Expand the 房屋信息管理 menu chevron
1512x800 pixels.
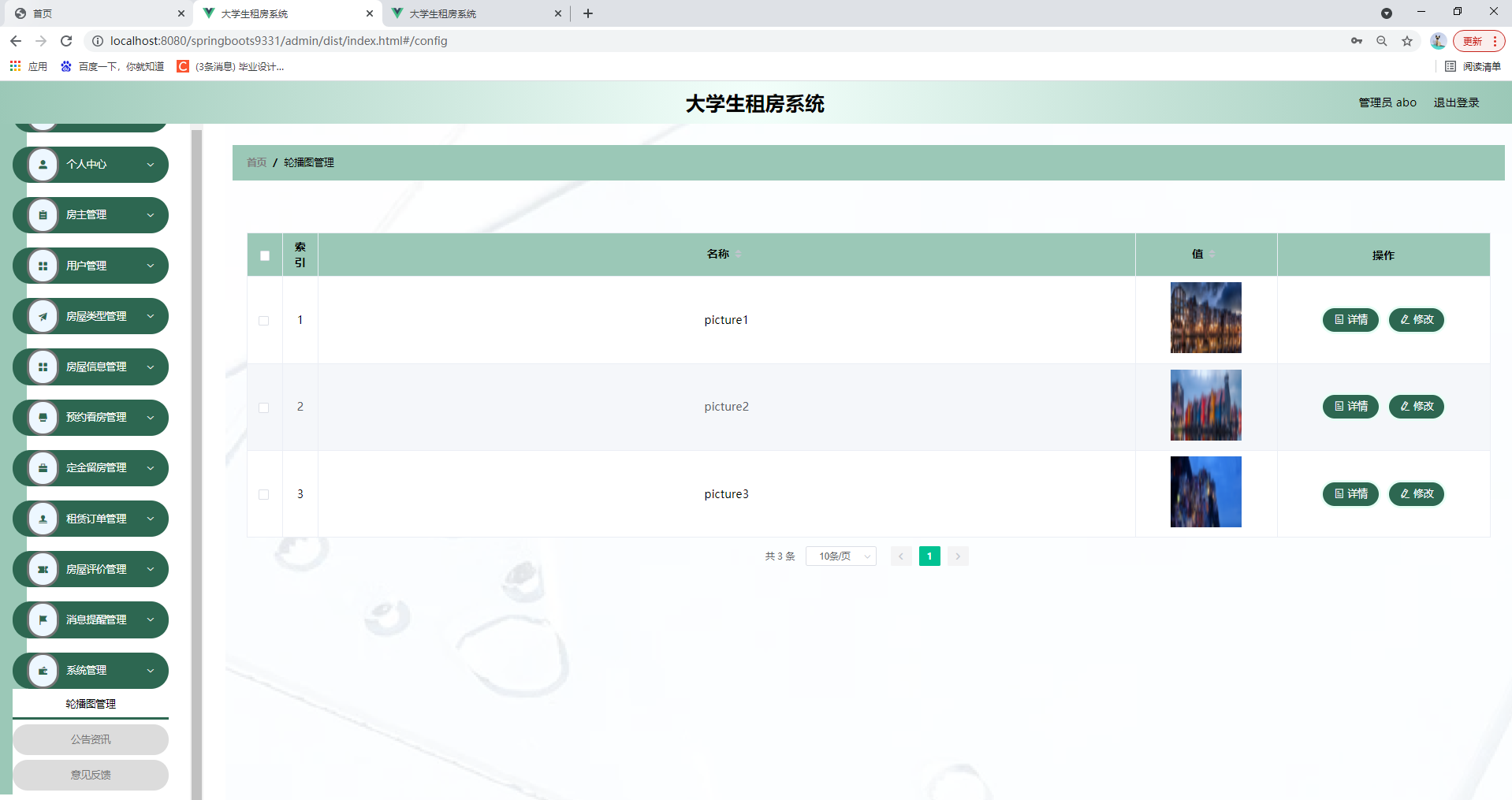(x=150, y=367)
